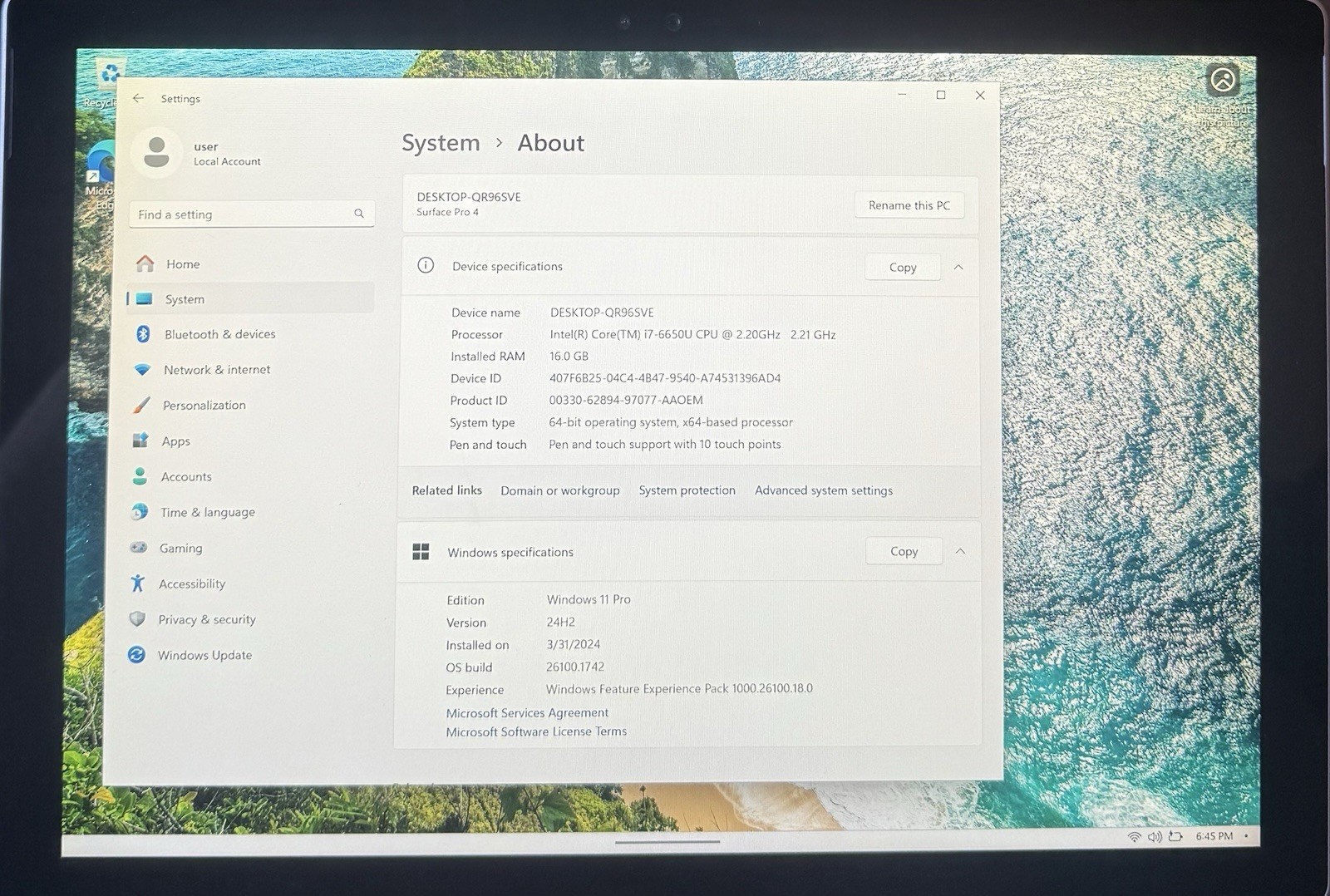The image size is (1330, 896).
Task: Open the Wi-Fi tray icon in taskbar
Action: (1134, 836)
